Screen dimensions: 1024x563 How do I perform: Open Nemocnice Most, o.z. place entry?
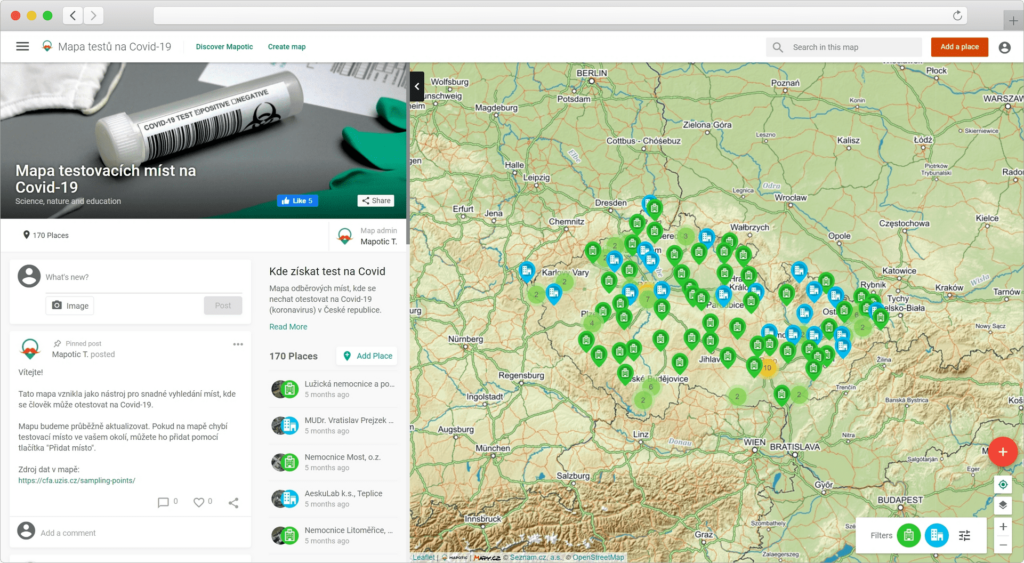pos(334,462)
